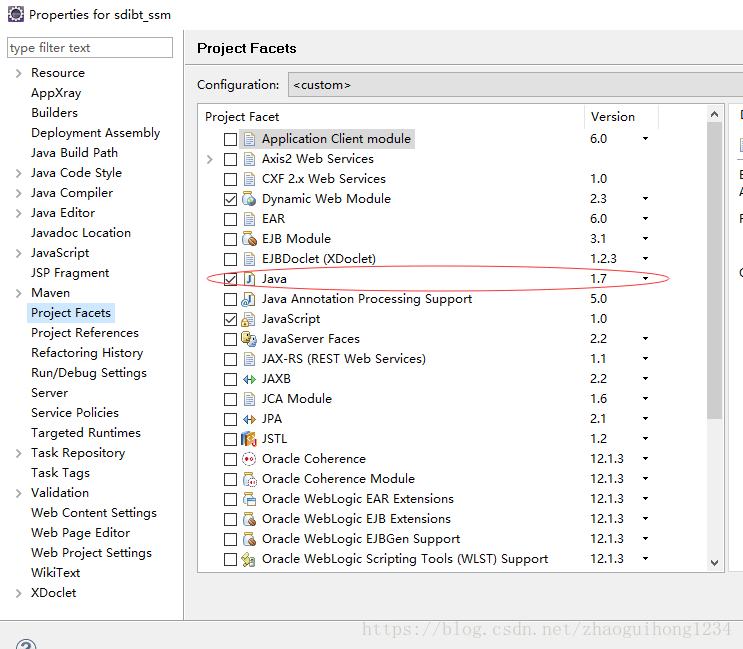Open the Web Project Settings page

pos(91,553)
